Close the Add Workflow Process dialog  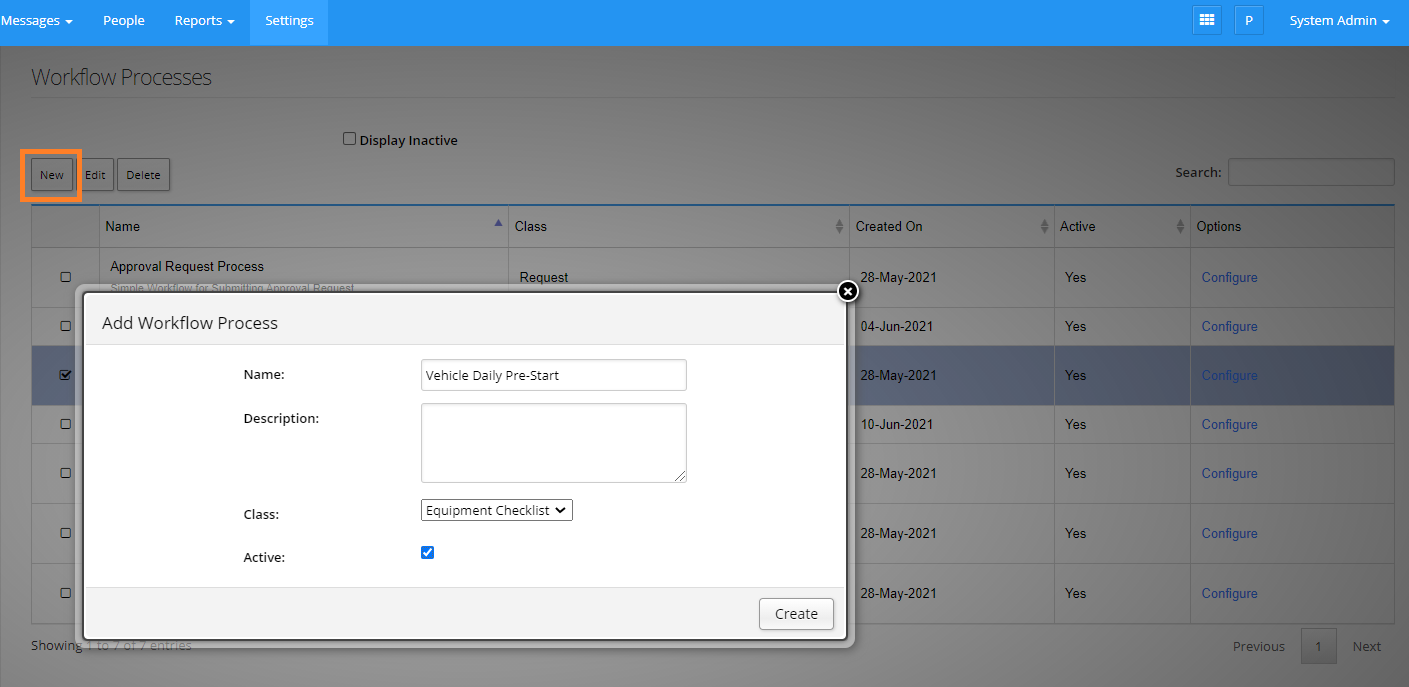847,291
